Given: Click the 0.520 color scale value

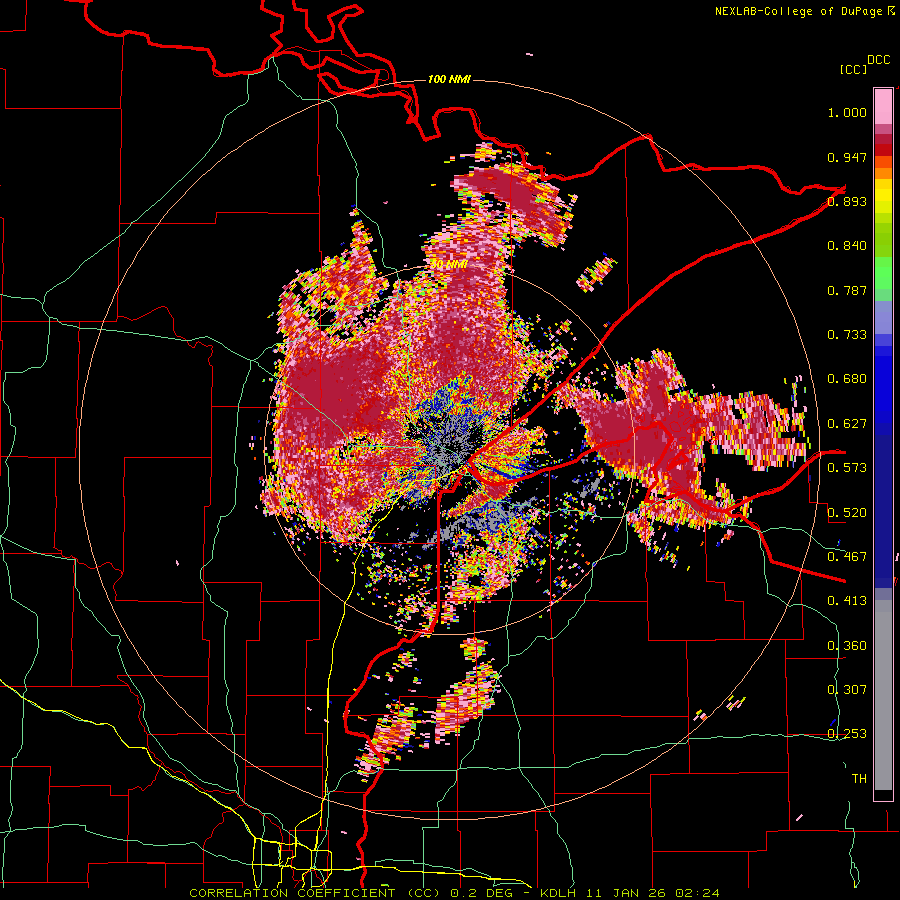Looking at the screenshot, I should (x=847, y=512).
